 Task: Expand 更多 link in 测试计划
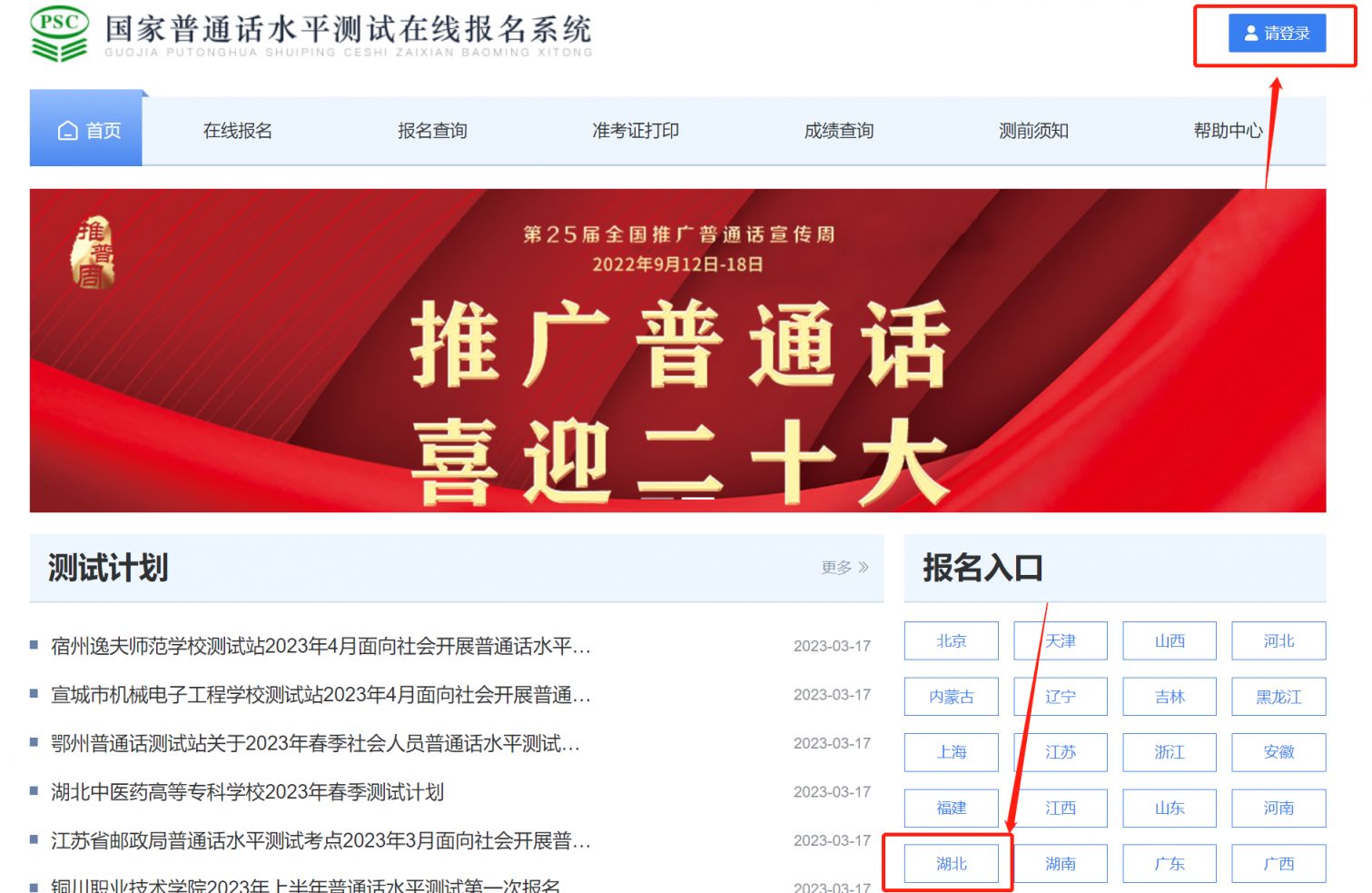click(844, 568)
